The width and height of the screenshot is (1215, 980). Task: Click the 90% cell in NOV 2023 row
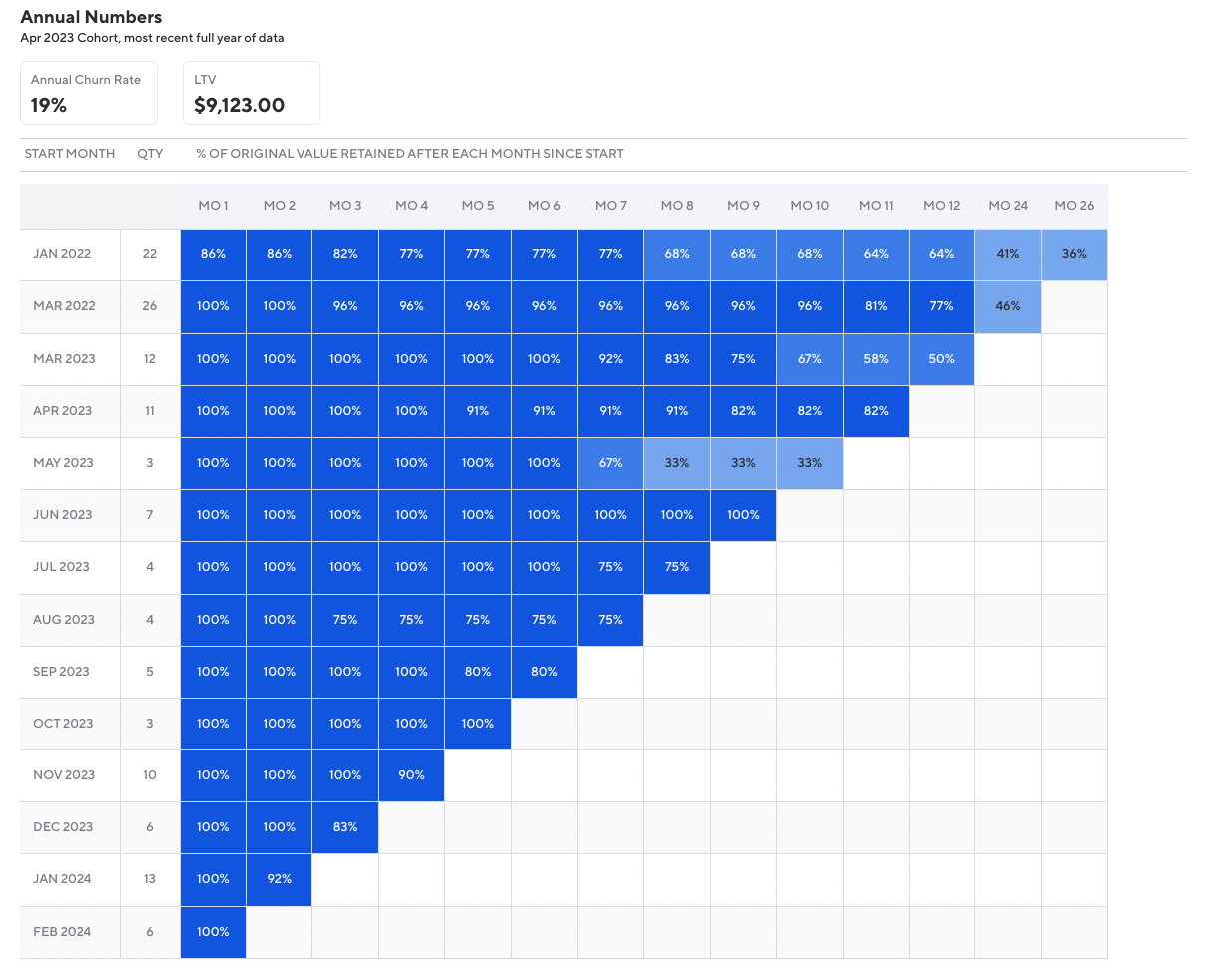point(411,775)
